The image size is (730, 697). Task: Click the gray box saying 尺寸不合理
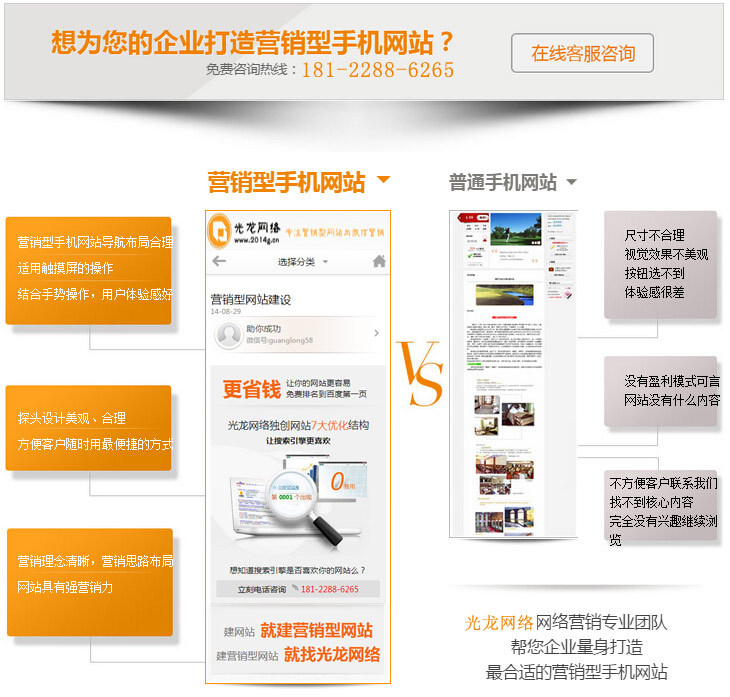click(660, 263)
